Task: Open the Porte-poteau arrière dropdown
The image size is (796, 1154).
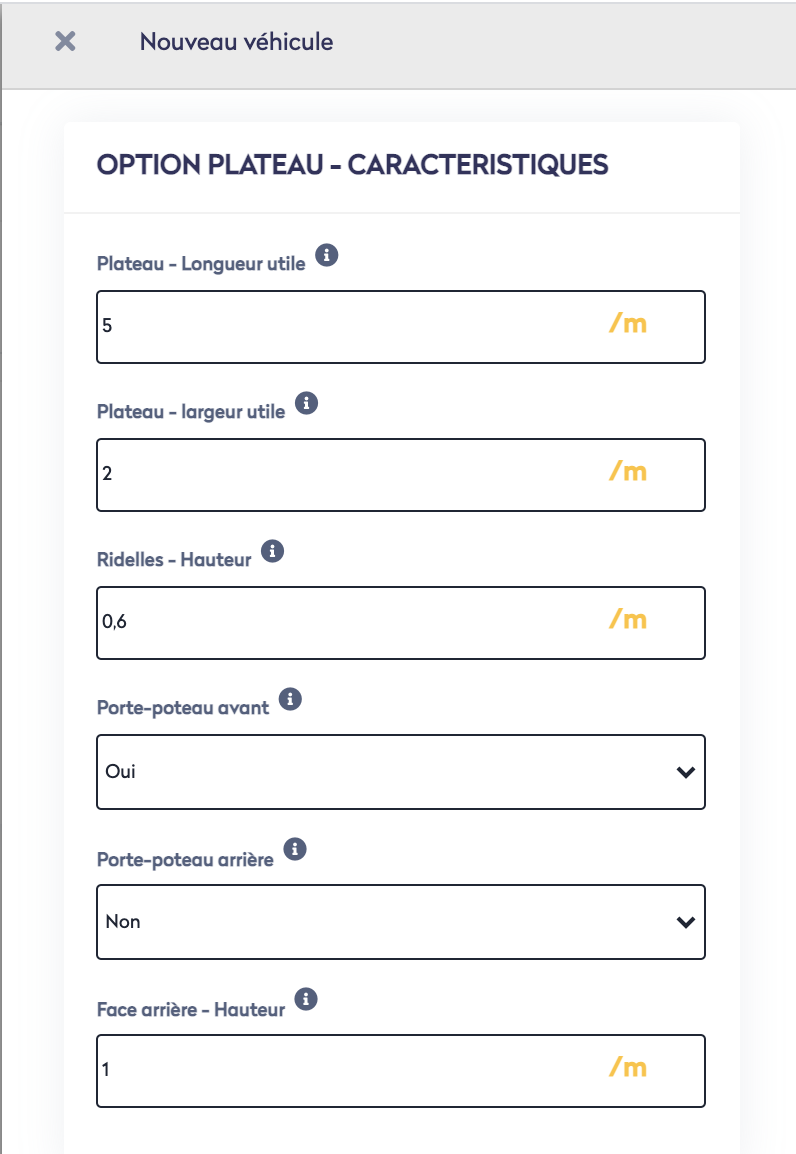Action: click(x=400, y=922)
